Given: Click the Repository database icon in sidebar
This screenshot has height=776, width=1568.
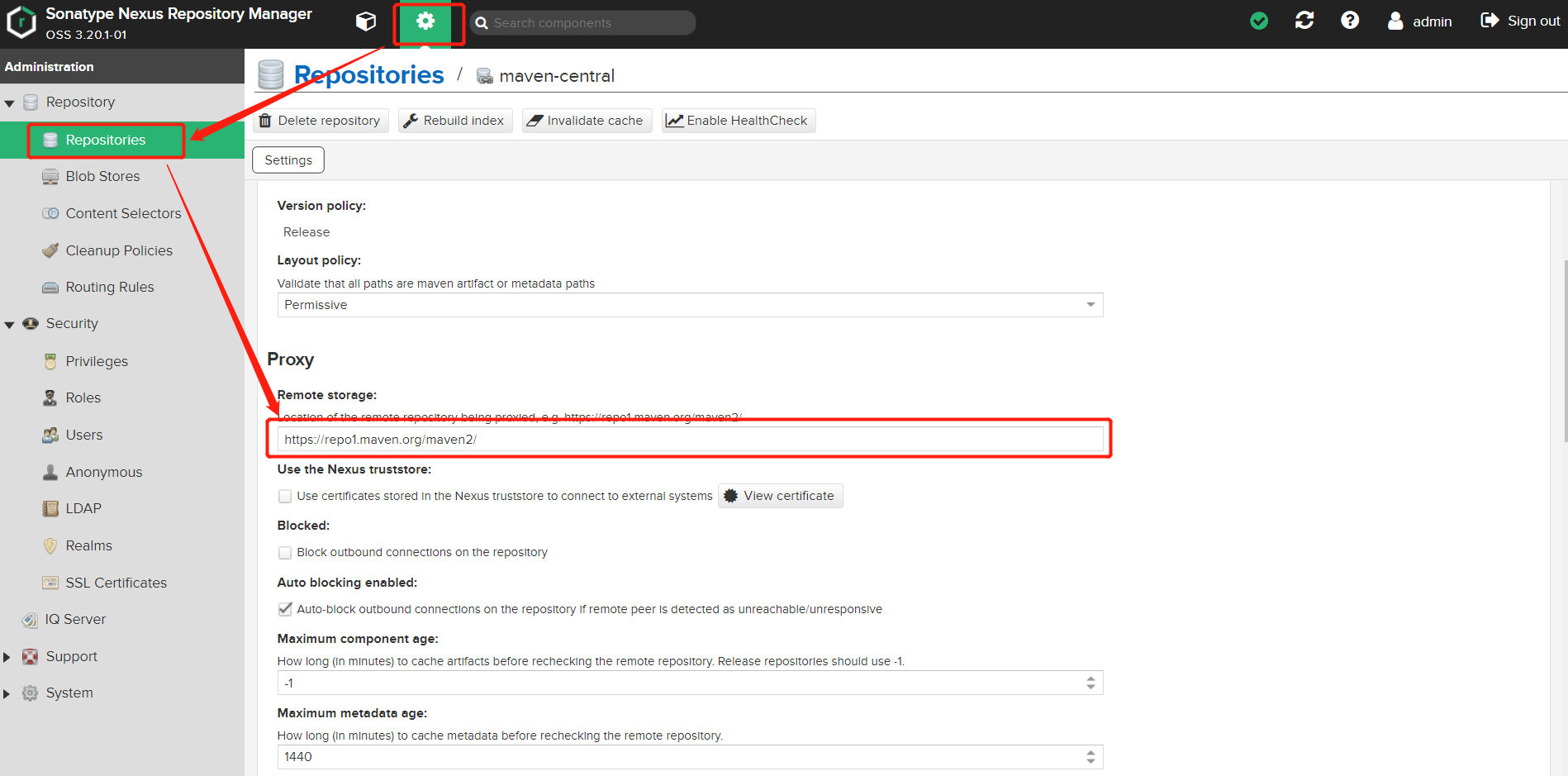Looking at the screenshot, I should click(x=31, y=102).
